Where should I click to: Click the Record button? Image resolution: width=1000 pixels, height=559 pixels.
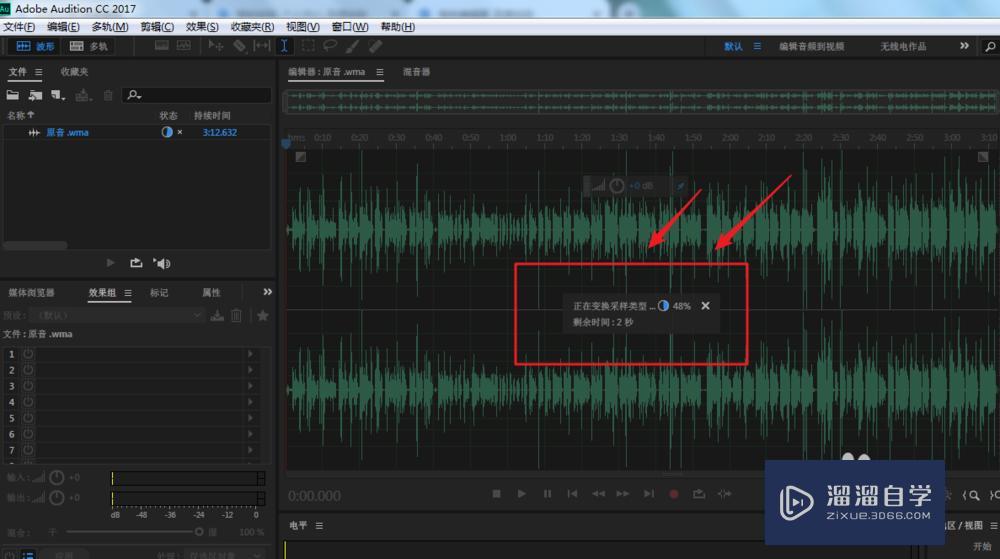[673, 494]
